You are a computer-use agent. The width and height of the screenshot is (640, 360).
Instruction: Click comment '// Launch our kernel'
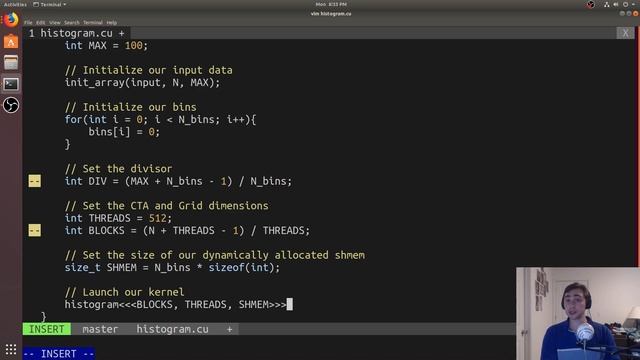pos(124,292)
